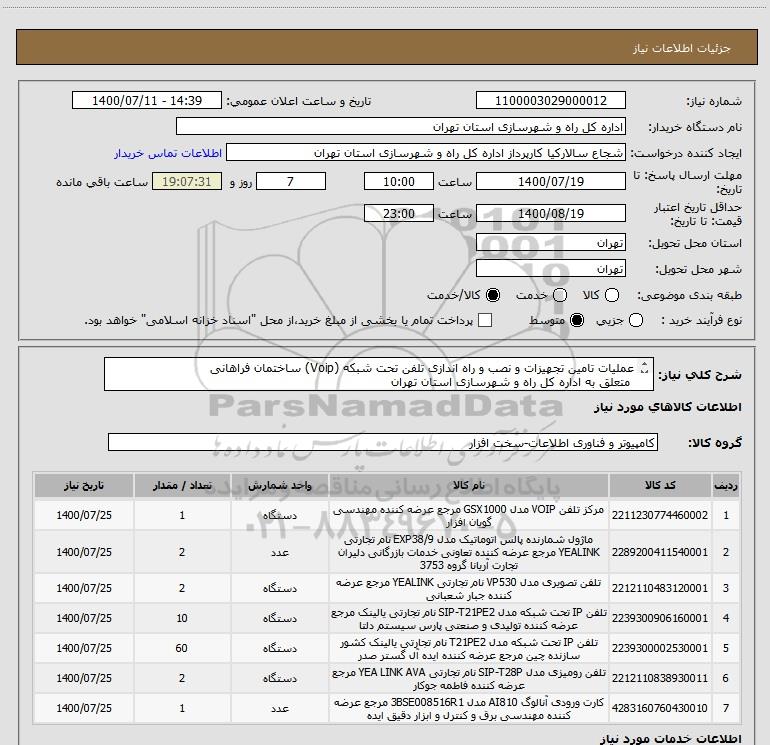Click product code 2212110483120001

pyautogui.click(x=660, y=588)
